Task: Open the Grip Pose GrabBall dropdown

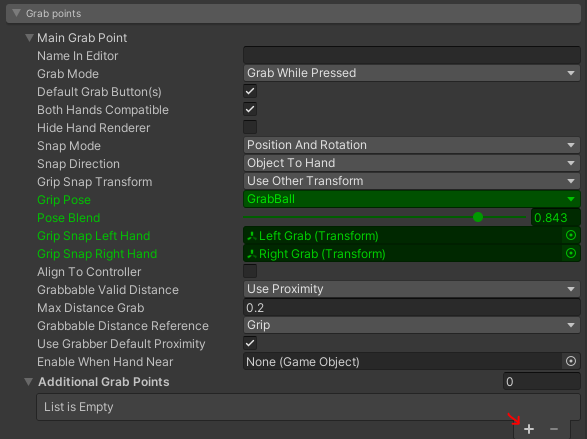Action: [x=411, y=199]
